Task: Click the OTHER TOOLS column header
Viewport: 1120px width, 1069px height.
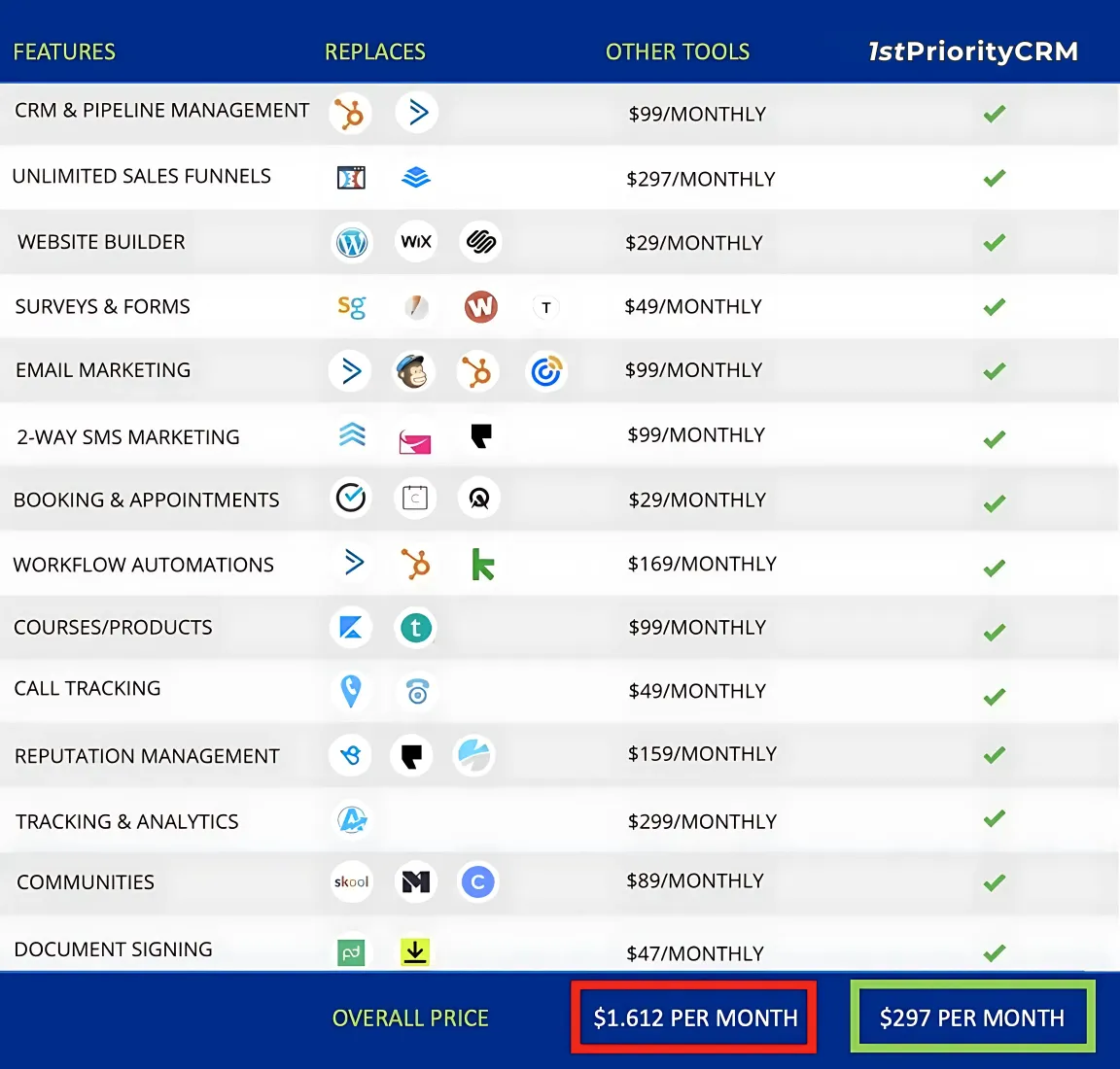Action: [x=678, y=52]
